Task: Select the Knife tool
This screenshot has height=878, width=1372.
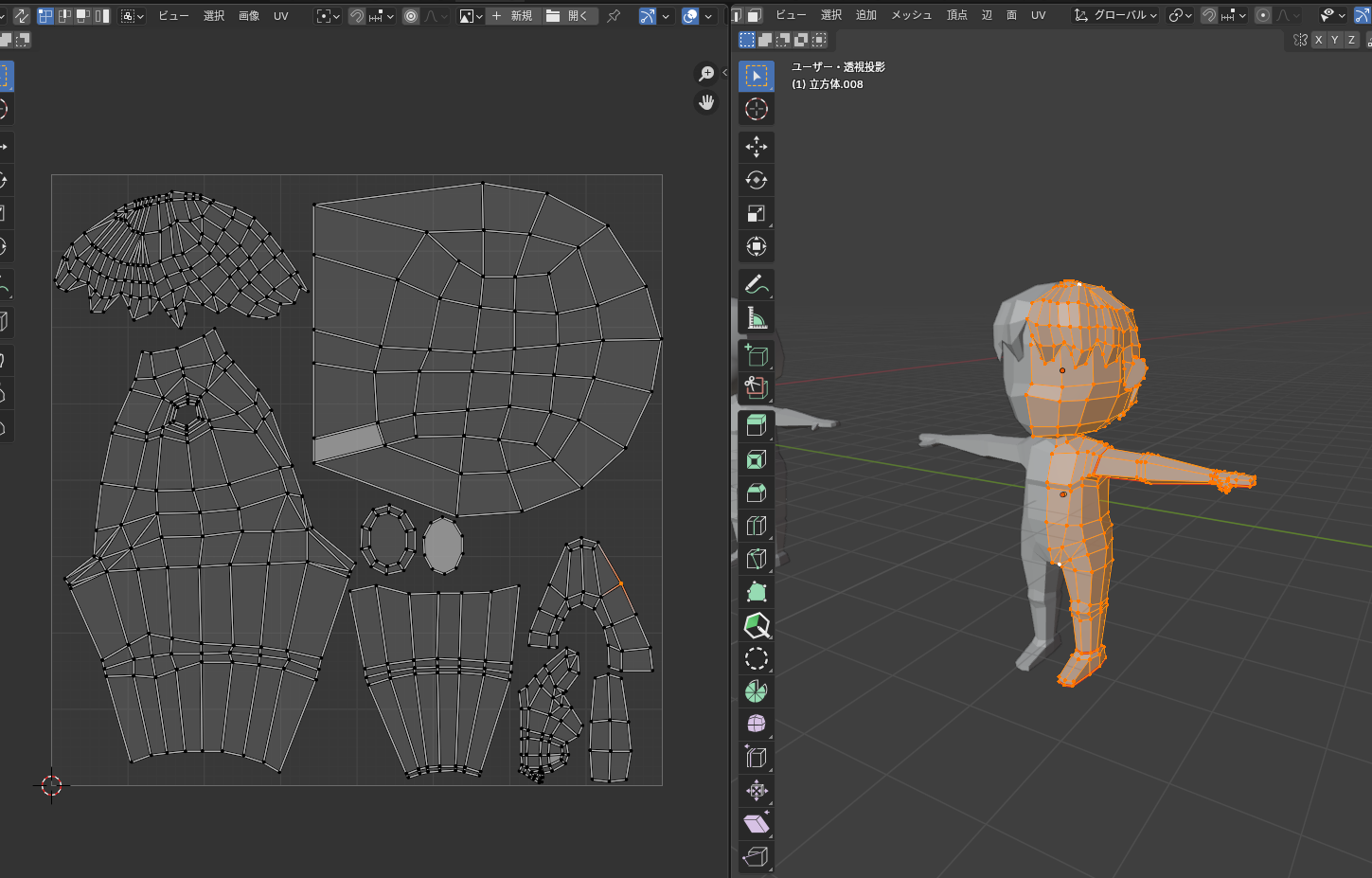Action: tap(756, 559)
